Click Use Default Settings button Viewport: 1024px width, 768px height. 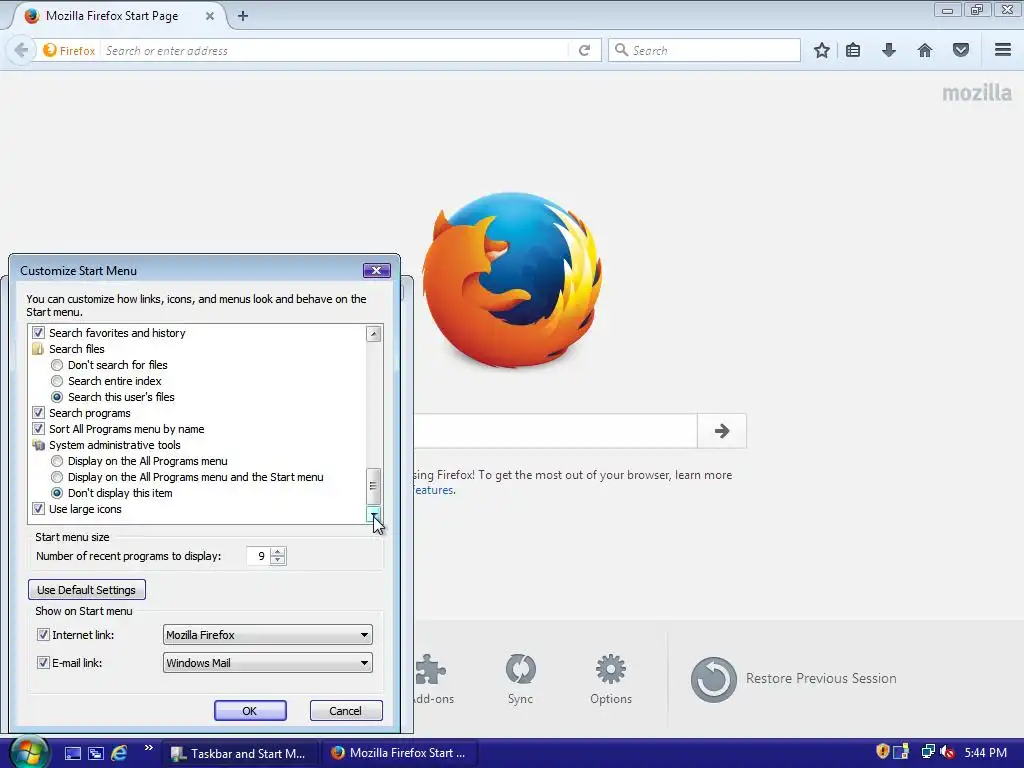(87, 590)
